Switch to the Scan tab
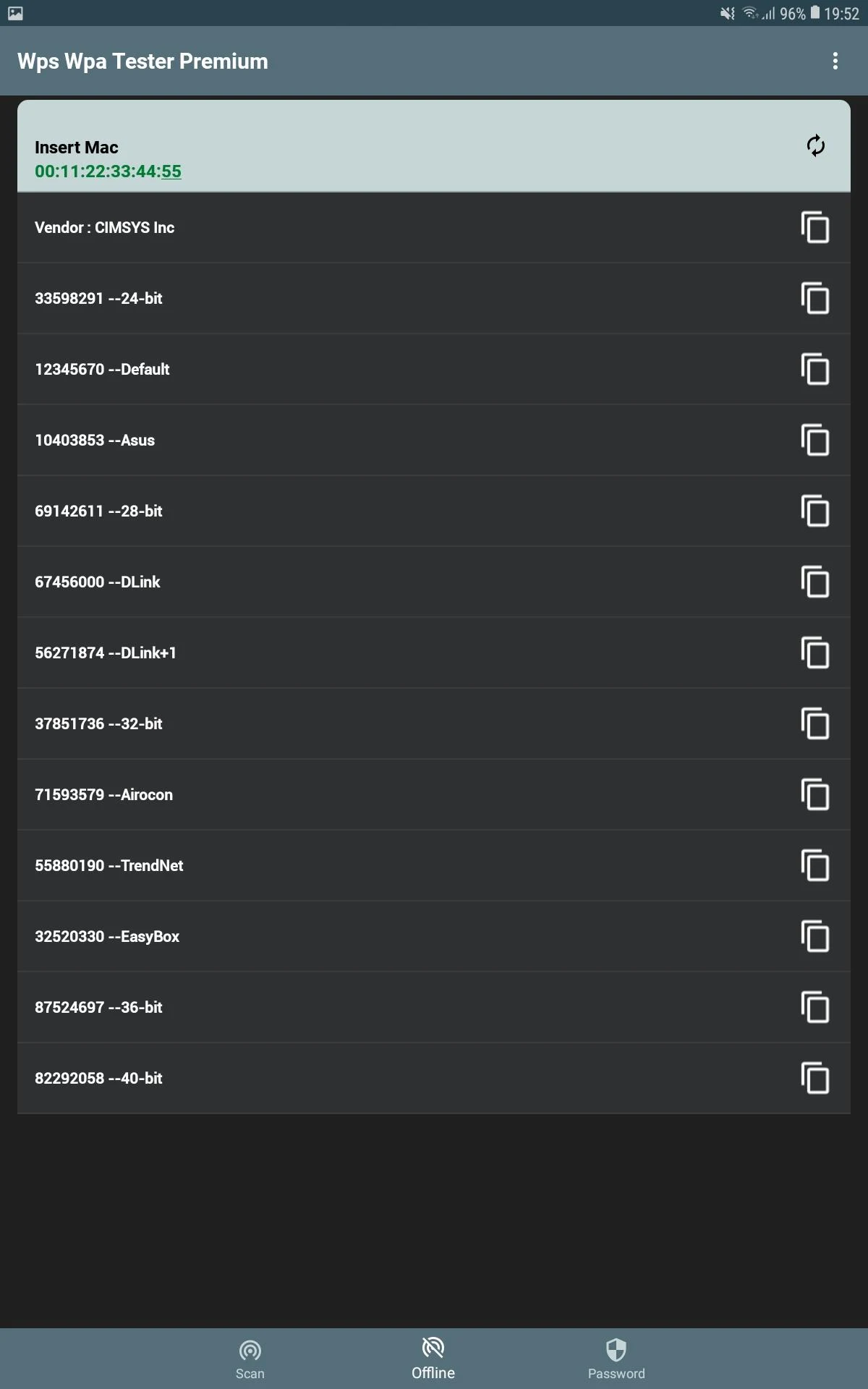The image size is (868, 1389). (250, 1359)
